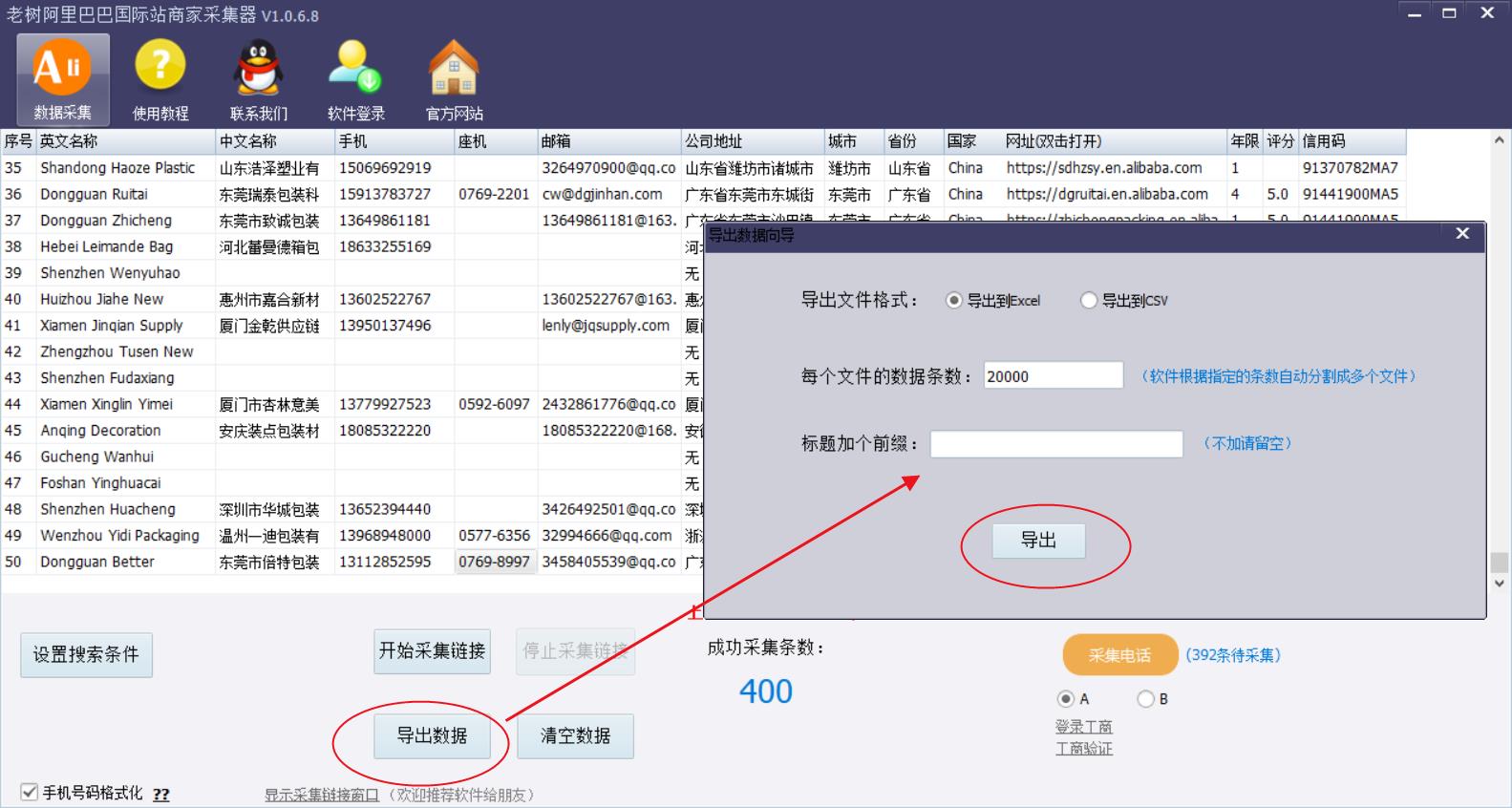This screenshot has height=808, width=1512.
Task: Visit 官方网站 via the house icon
Action: (x=454, y=79)
